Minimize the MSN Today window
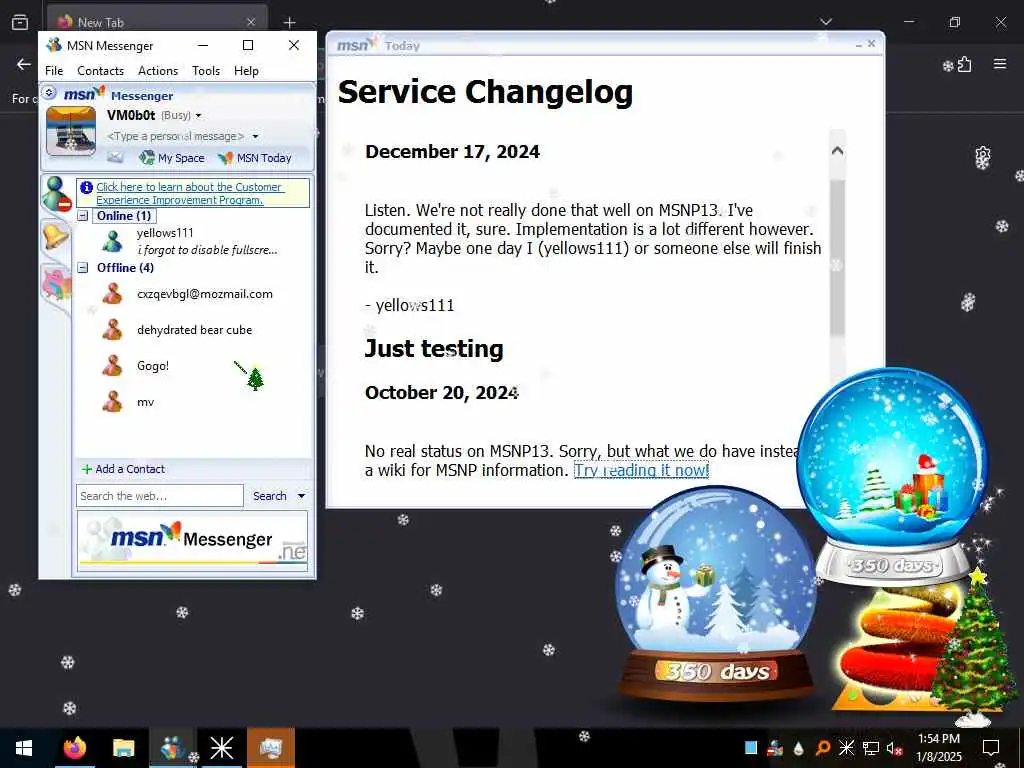The image size is (1024, 768). point(859,45)
